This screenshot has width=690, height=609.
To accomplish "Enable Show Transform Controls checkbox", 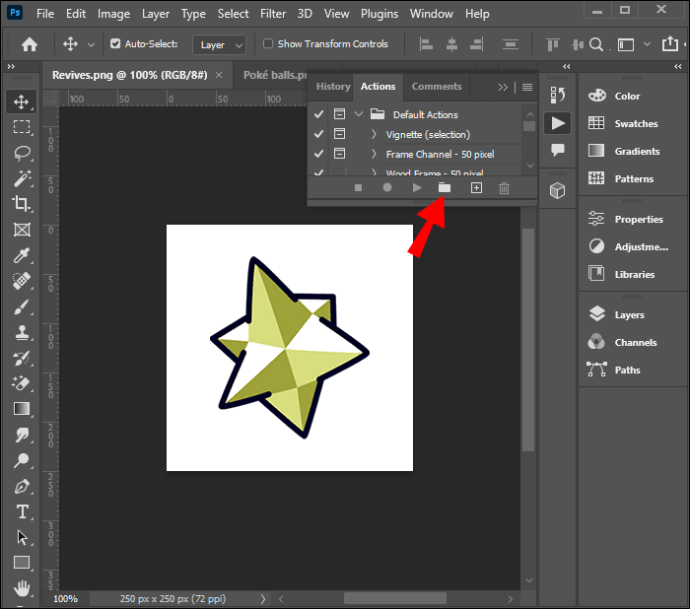I will coord(268,44).
